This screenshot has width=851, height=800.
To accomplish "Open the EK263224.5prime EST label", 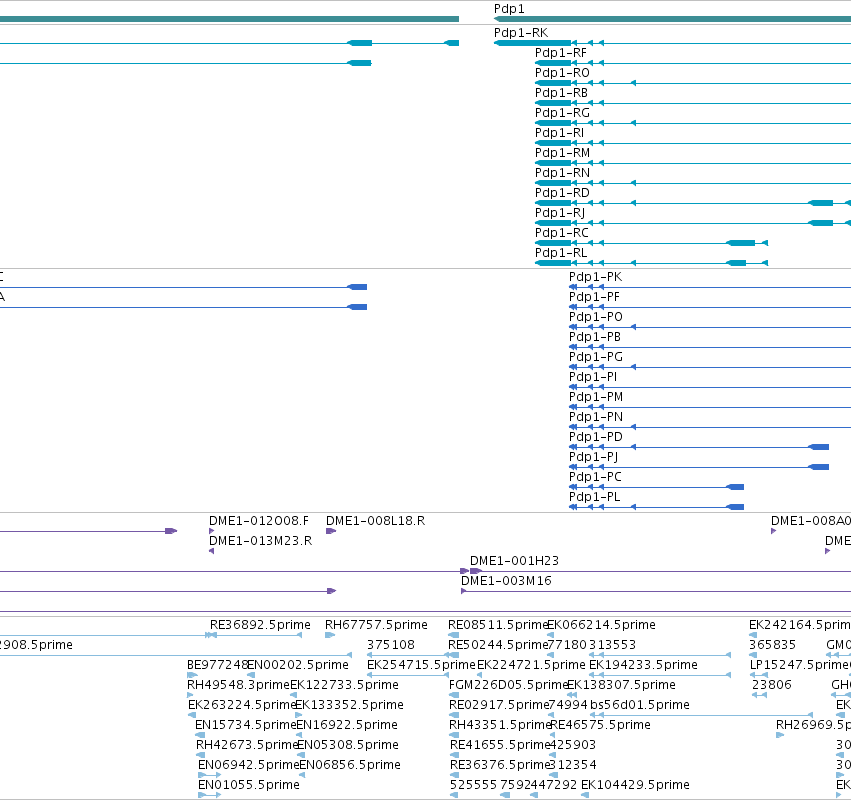I will (243, 706).
